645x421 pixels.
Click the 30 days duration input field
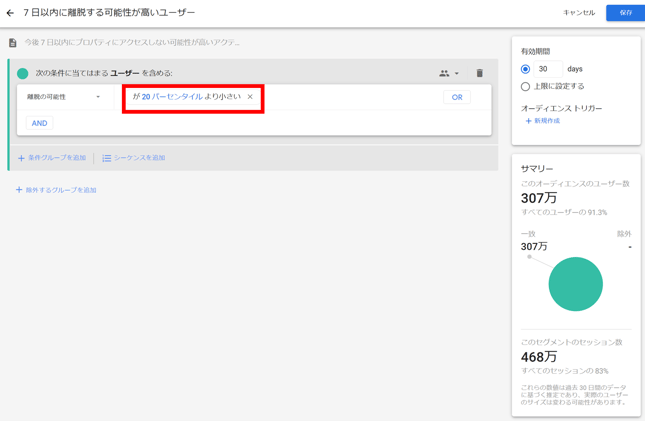pyautogui.click(x=546, y=69)
